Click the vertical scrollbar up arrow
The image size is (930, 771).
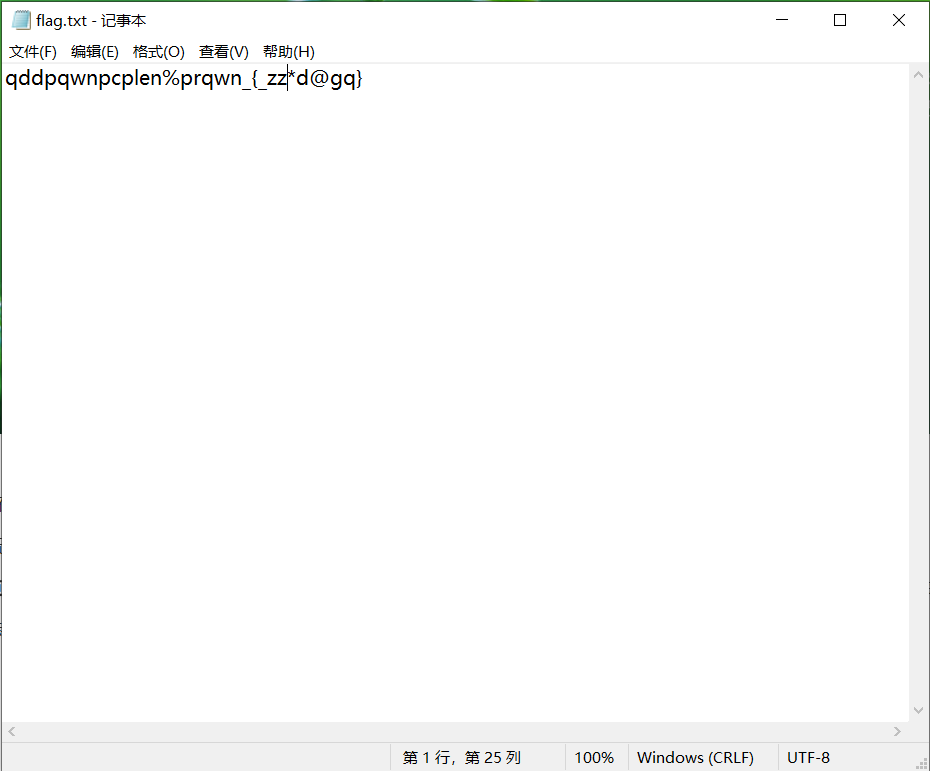pyautogui.click(x=919, y=75)
